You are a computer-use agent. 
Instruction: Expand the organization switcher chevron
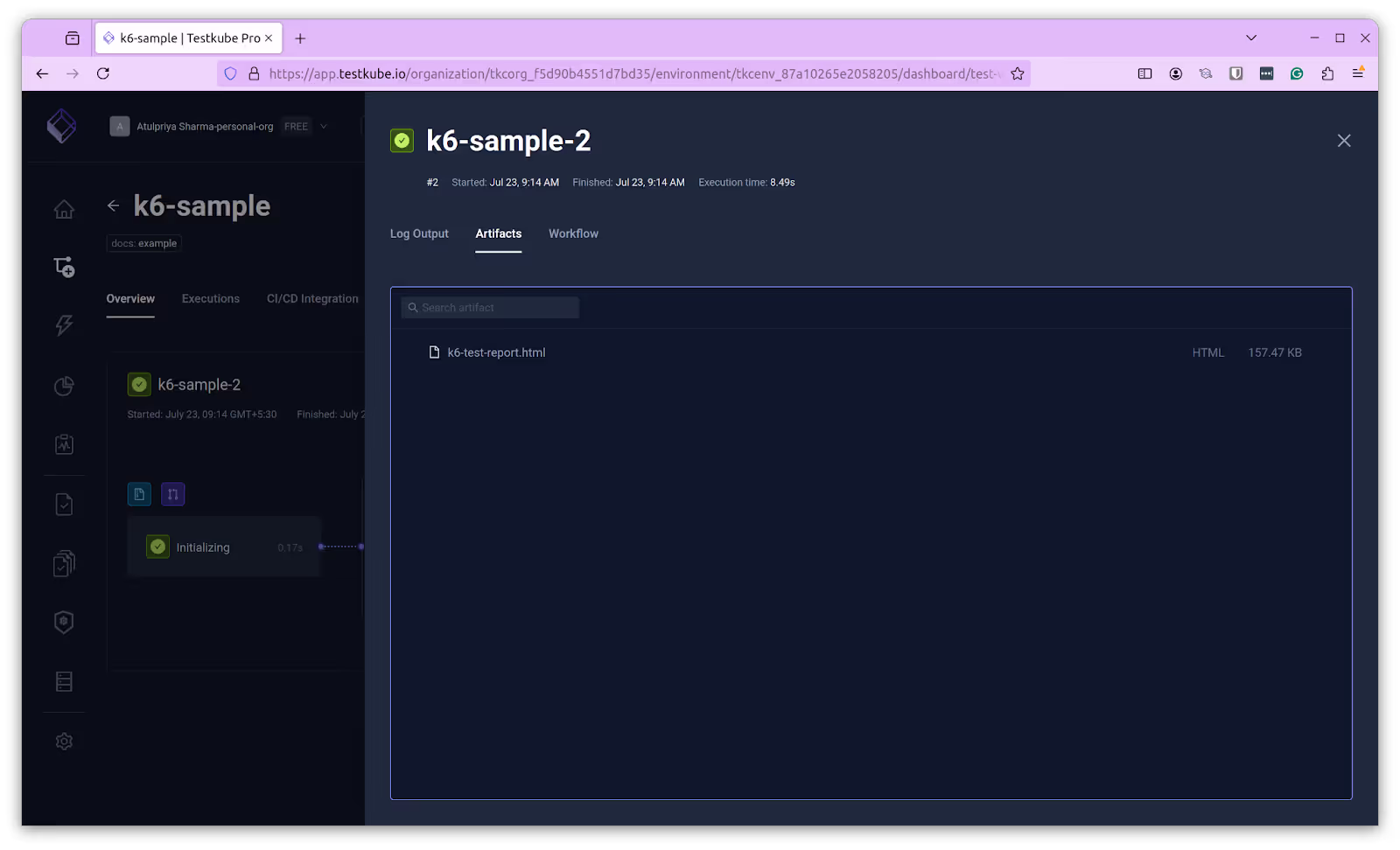click(x=324, y=127)
